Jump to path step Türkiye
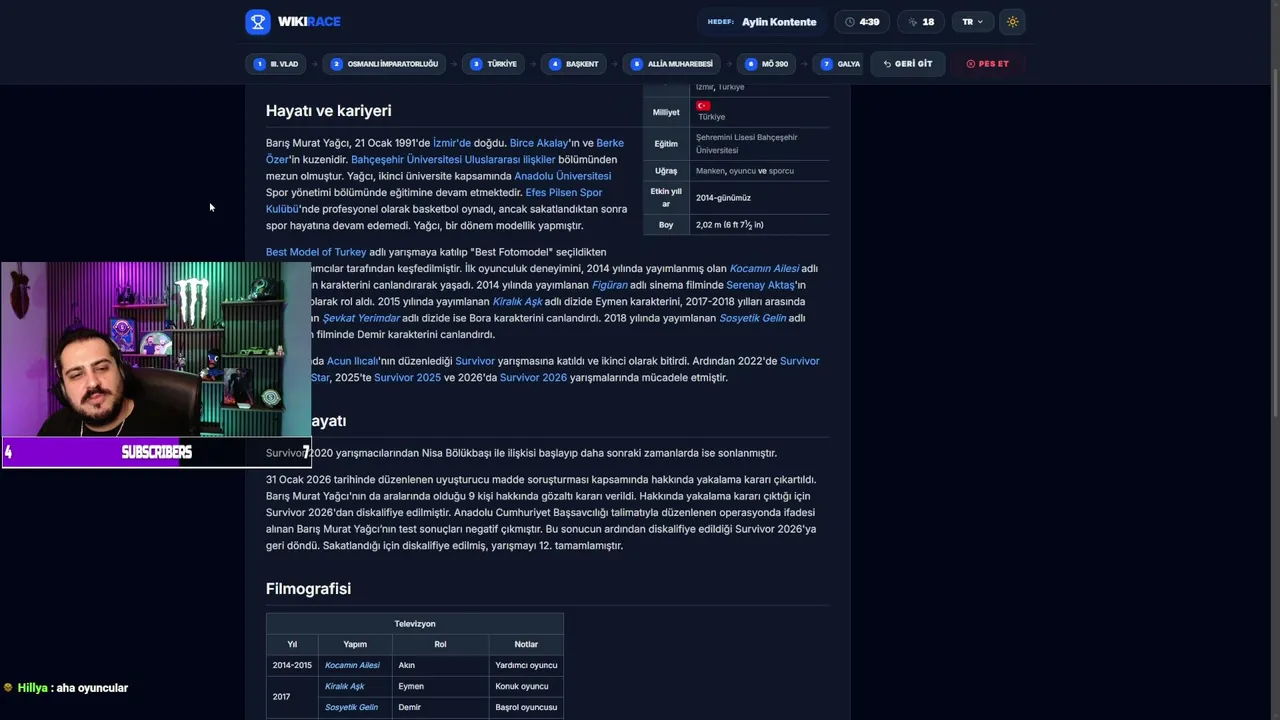Screen dimensions: 1280x720 click(x=494, y=64)
